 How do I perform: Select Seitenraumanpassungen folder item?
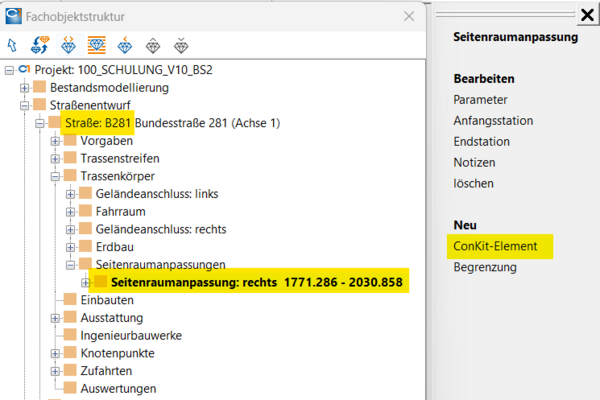click(x=161, y=265)
